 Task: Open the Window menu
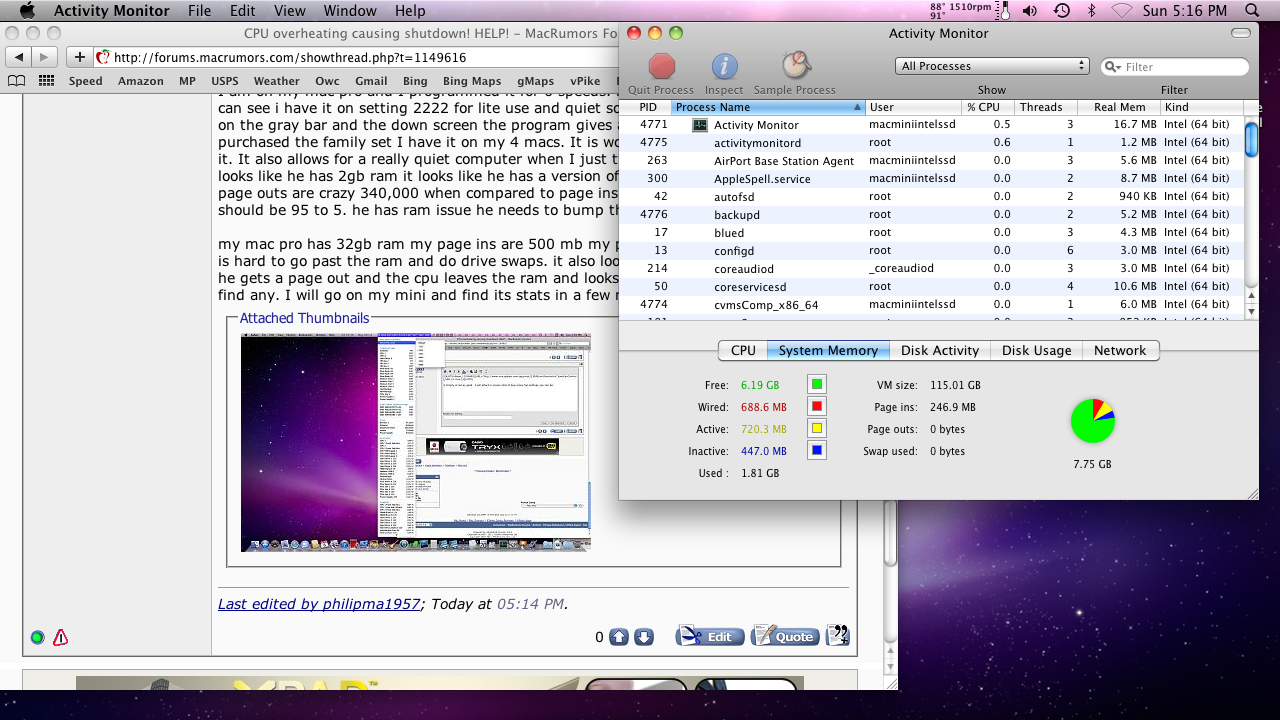pyautogui.click(x=350, y=11)
